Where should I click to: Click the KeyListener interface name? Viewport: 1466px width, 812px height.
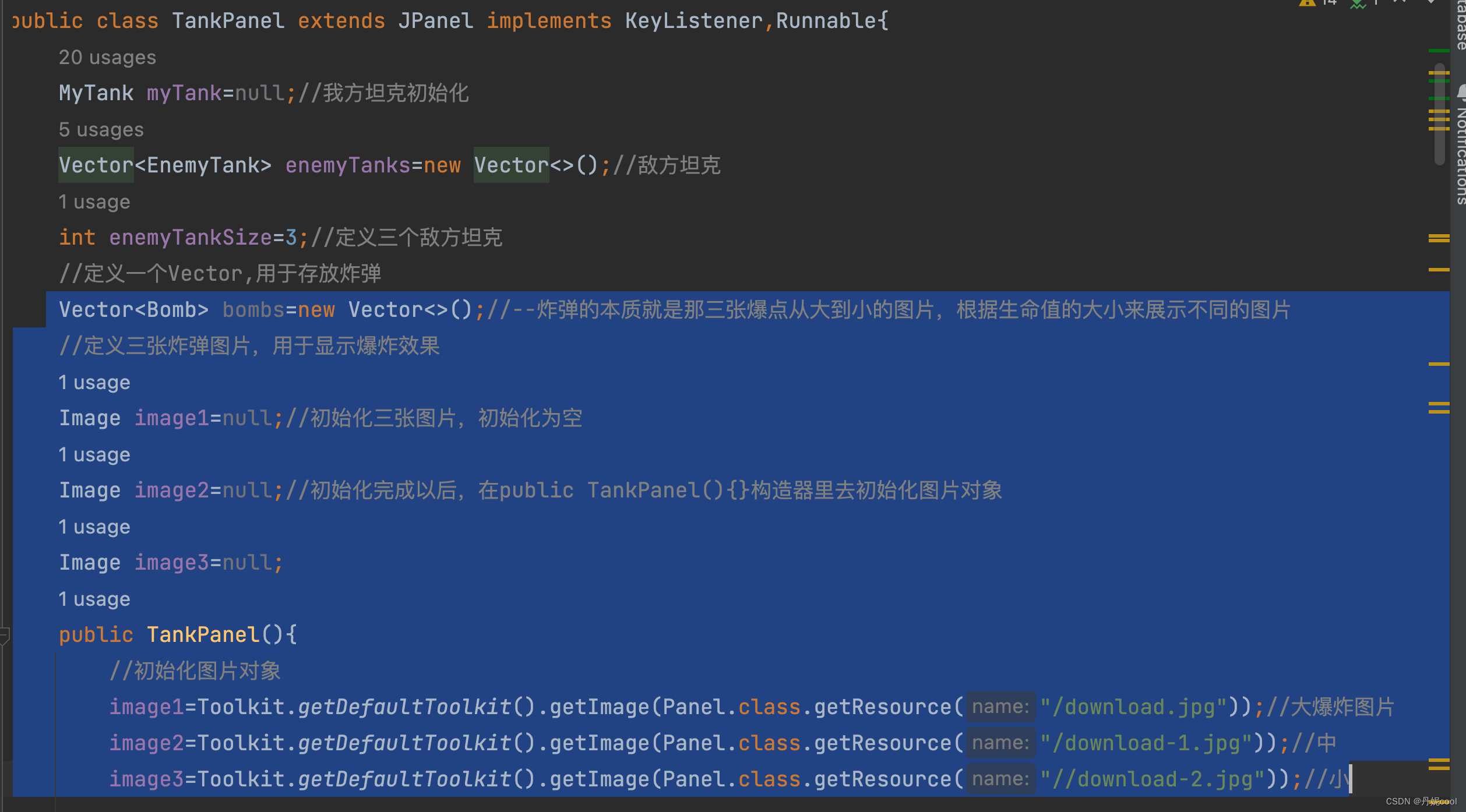point(693,22)
